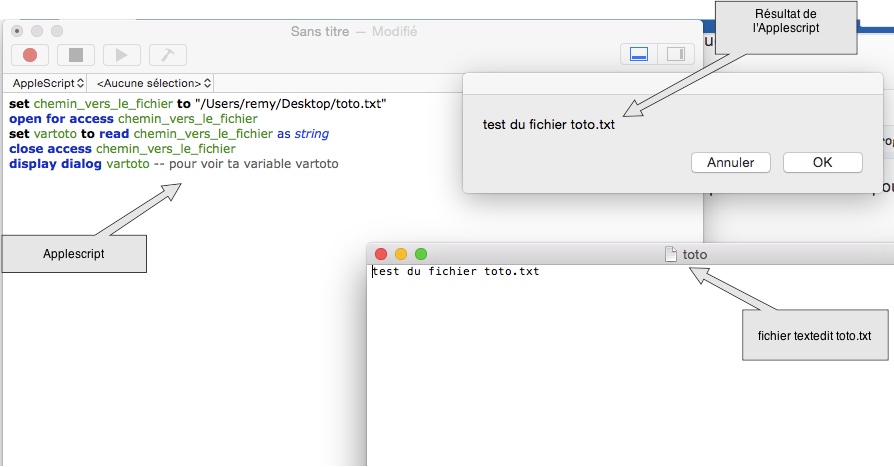Click the file path string in the script
The height and width of the screenshot is (467, 894).
point(290,104)
